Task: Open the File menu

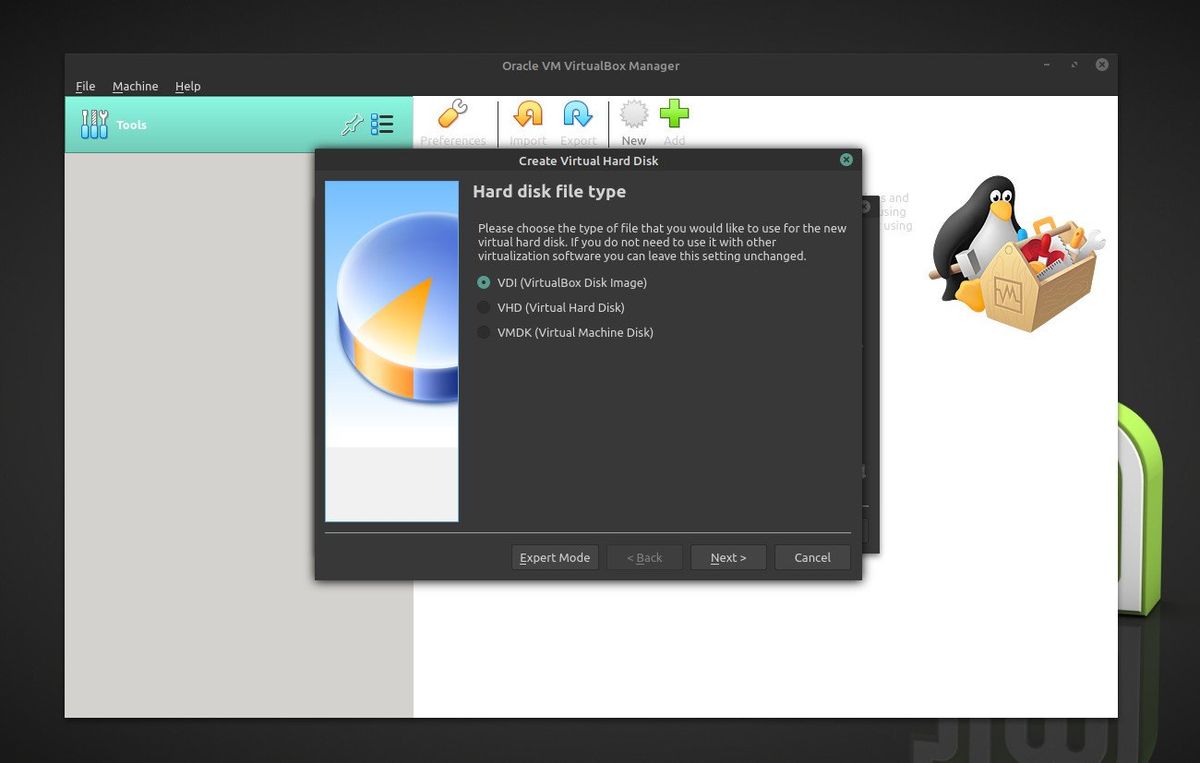Action: pos(85,86)
